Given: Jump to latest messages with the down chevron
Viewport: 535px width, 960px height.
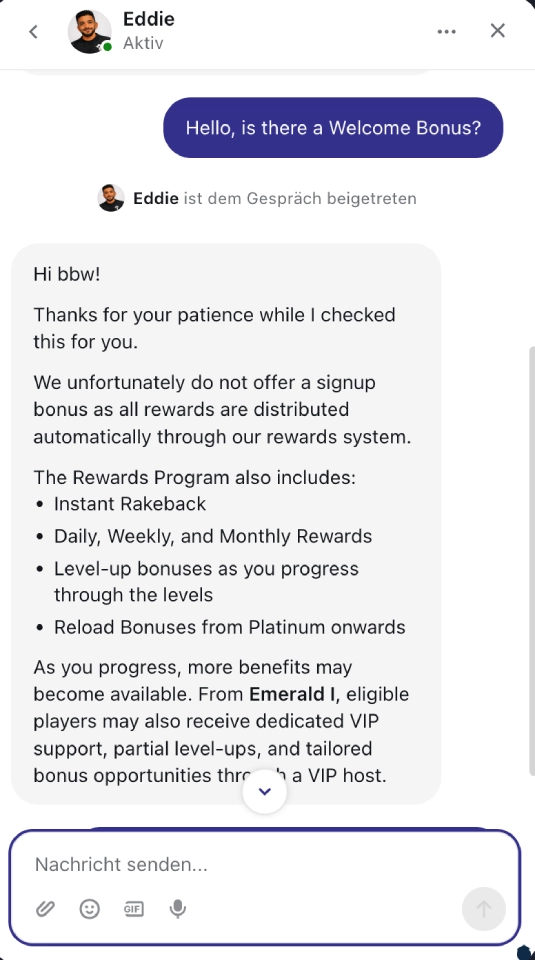Looking at the screenshot, I should pos(264,792).
